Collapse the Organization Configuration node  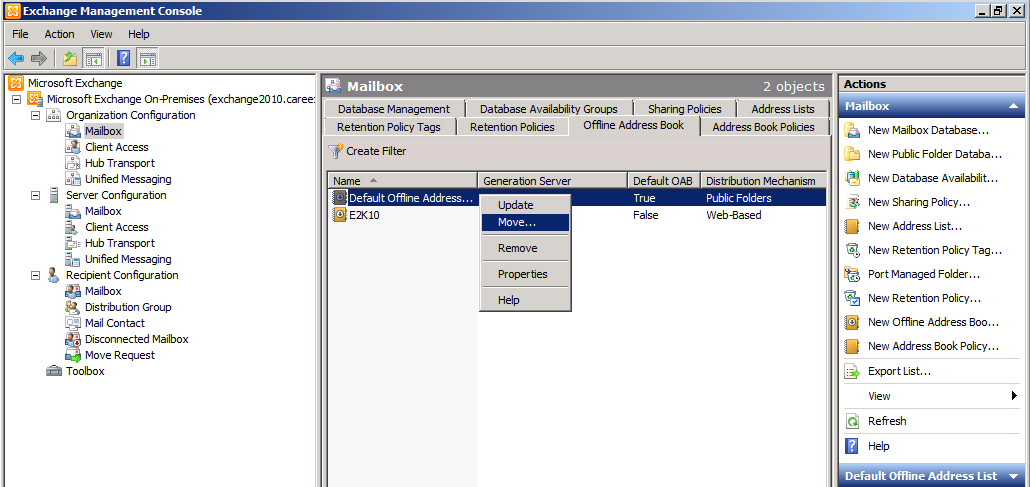tap(35, 115)
